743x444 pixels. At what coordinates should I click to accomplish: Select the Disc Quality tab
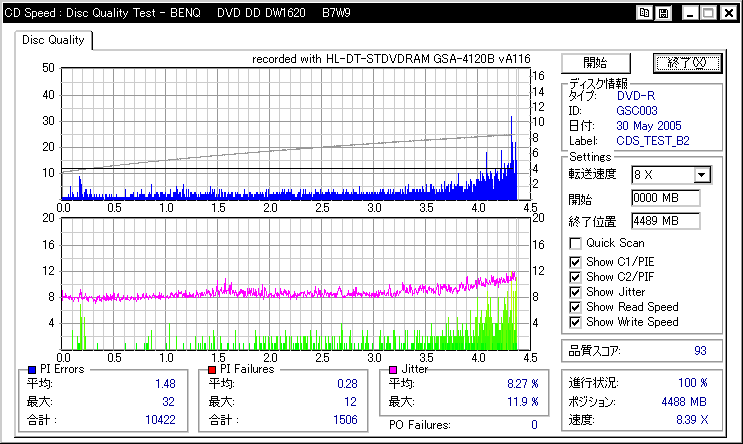click(53, 40)
